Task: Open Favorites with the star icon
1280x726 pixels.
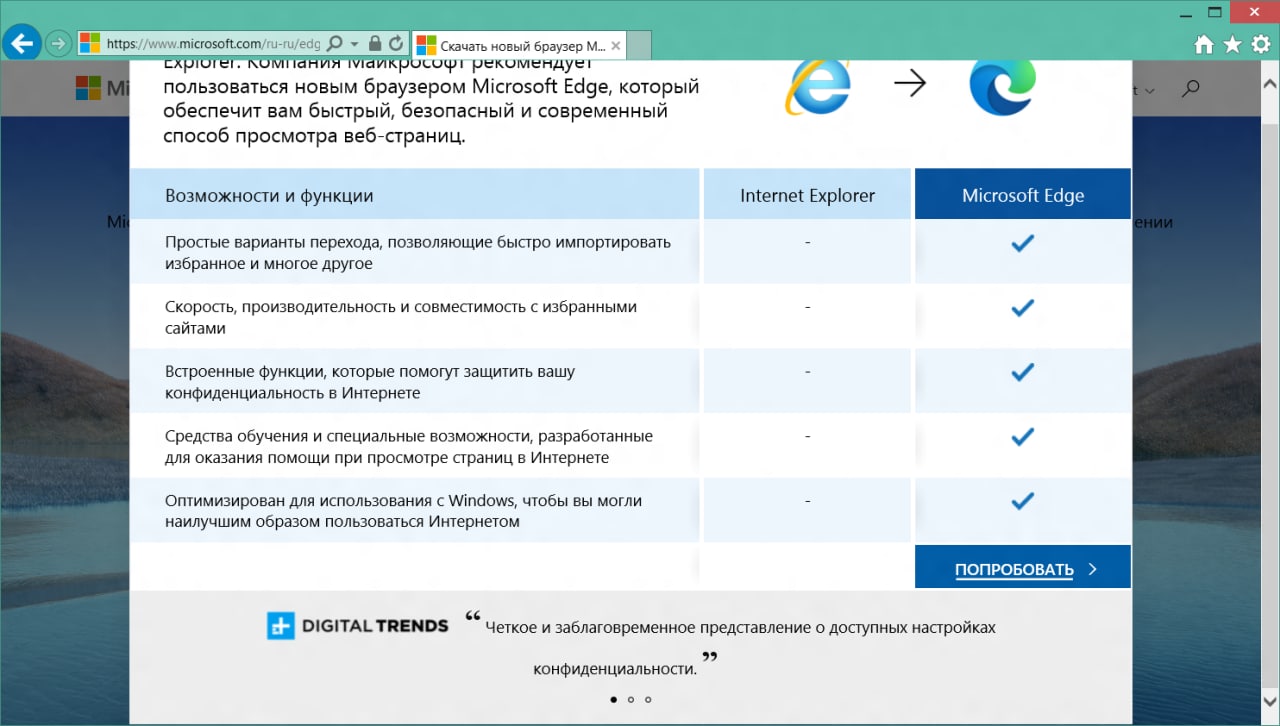Action: (1233, 44)
